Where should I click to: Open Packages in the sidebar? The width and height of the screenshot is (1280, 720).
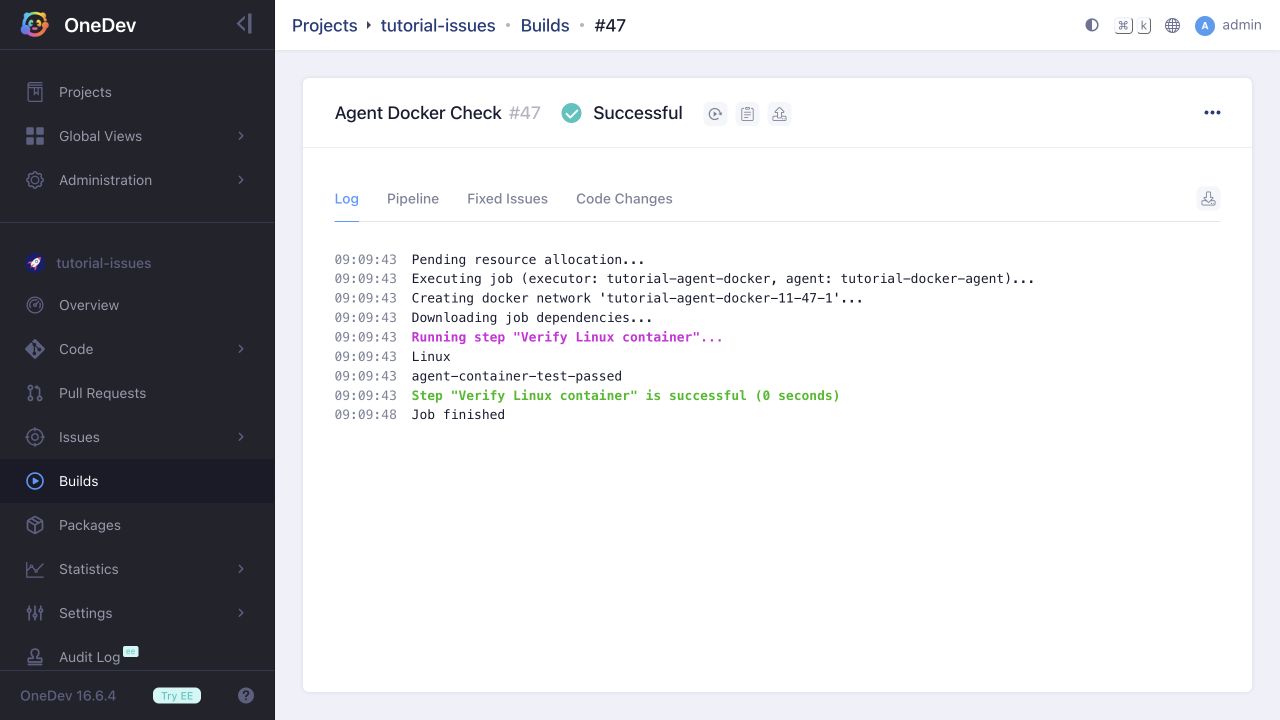pos(137,525)
